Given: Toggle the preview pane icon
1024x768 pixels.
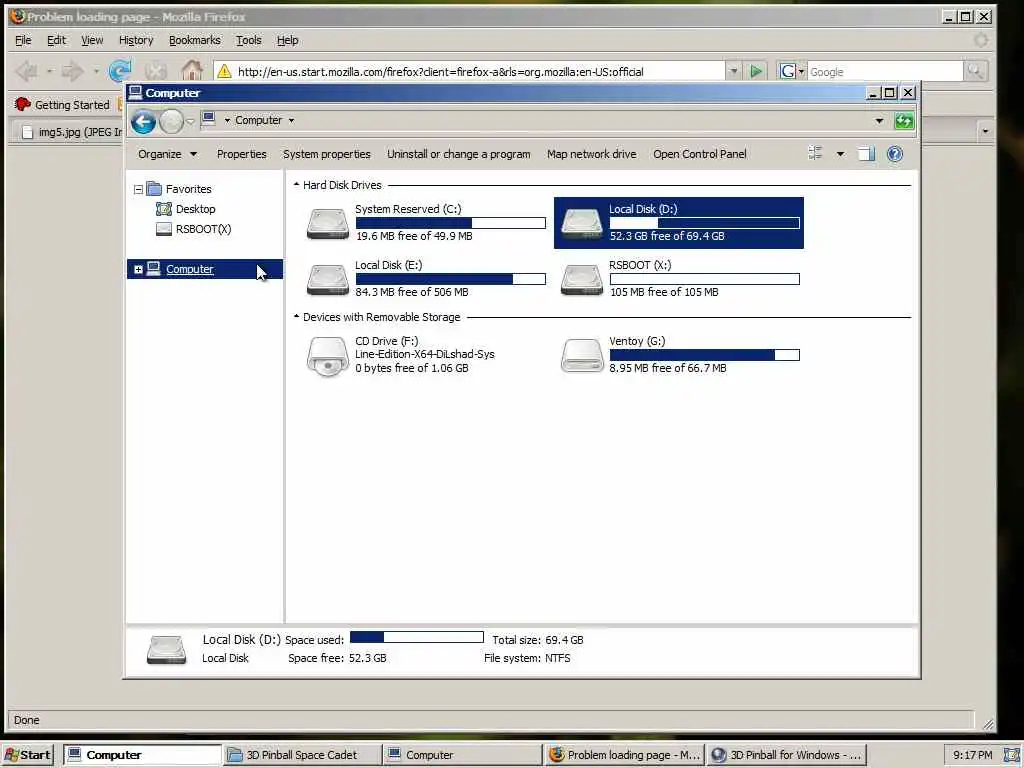Looking at the screenshot, I should point(867,154).
